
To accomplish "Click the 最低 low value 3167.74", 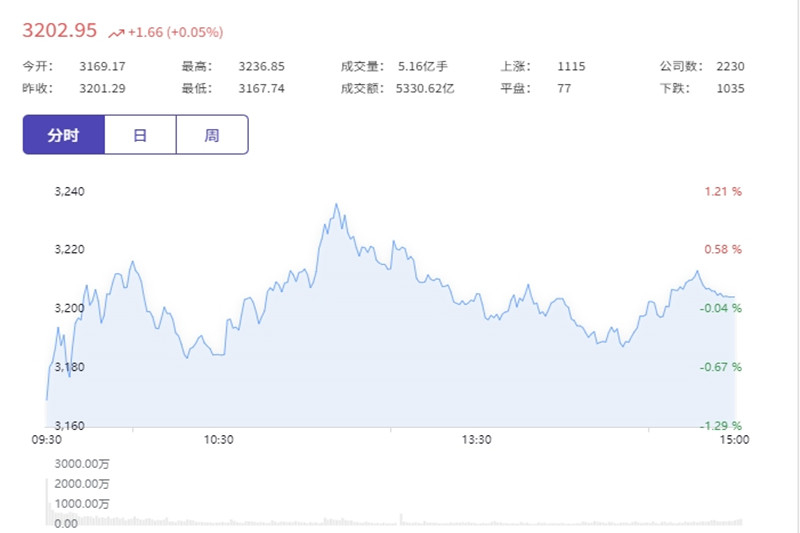I will point(261,88).
